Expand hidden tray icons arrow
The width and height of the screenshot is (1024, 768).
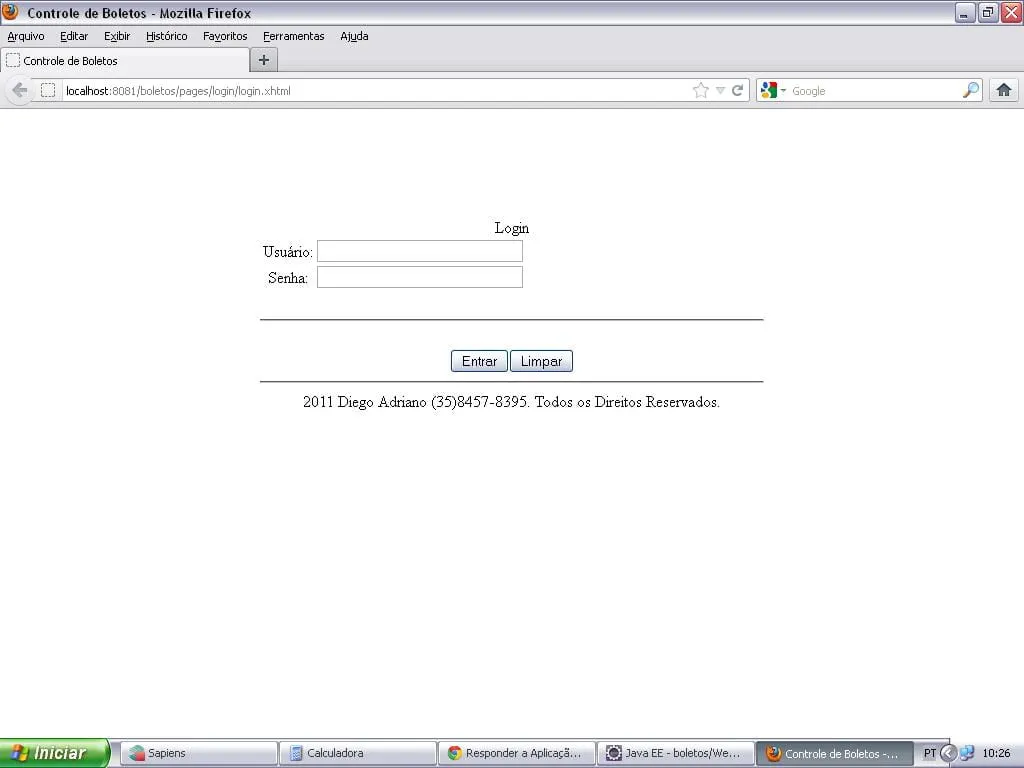pos(948,753)
